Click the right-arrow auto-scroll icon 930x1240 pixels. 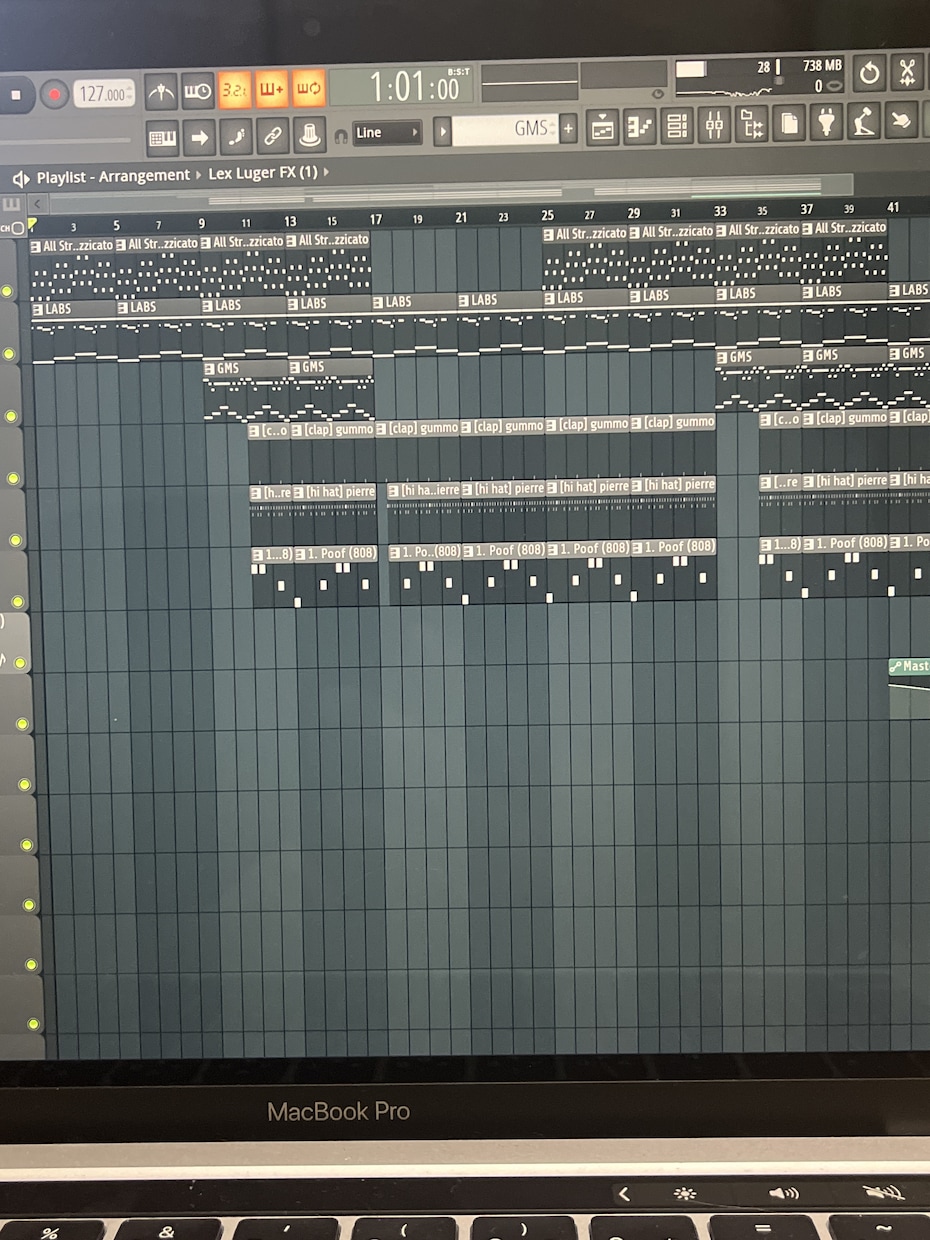199,136
